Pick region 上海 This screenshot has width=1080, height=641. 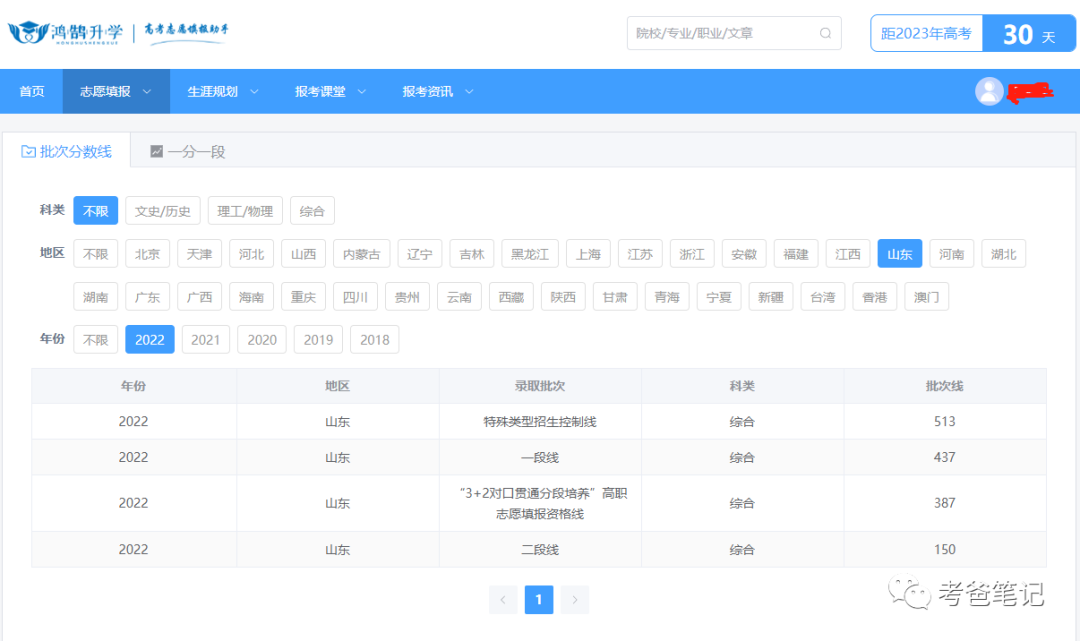pos(588,254)
